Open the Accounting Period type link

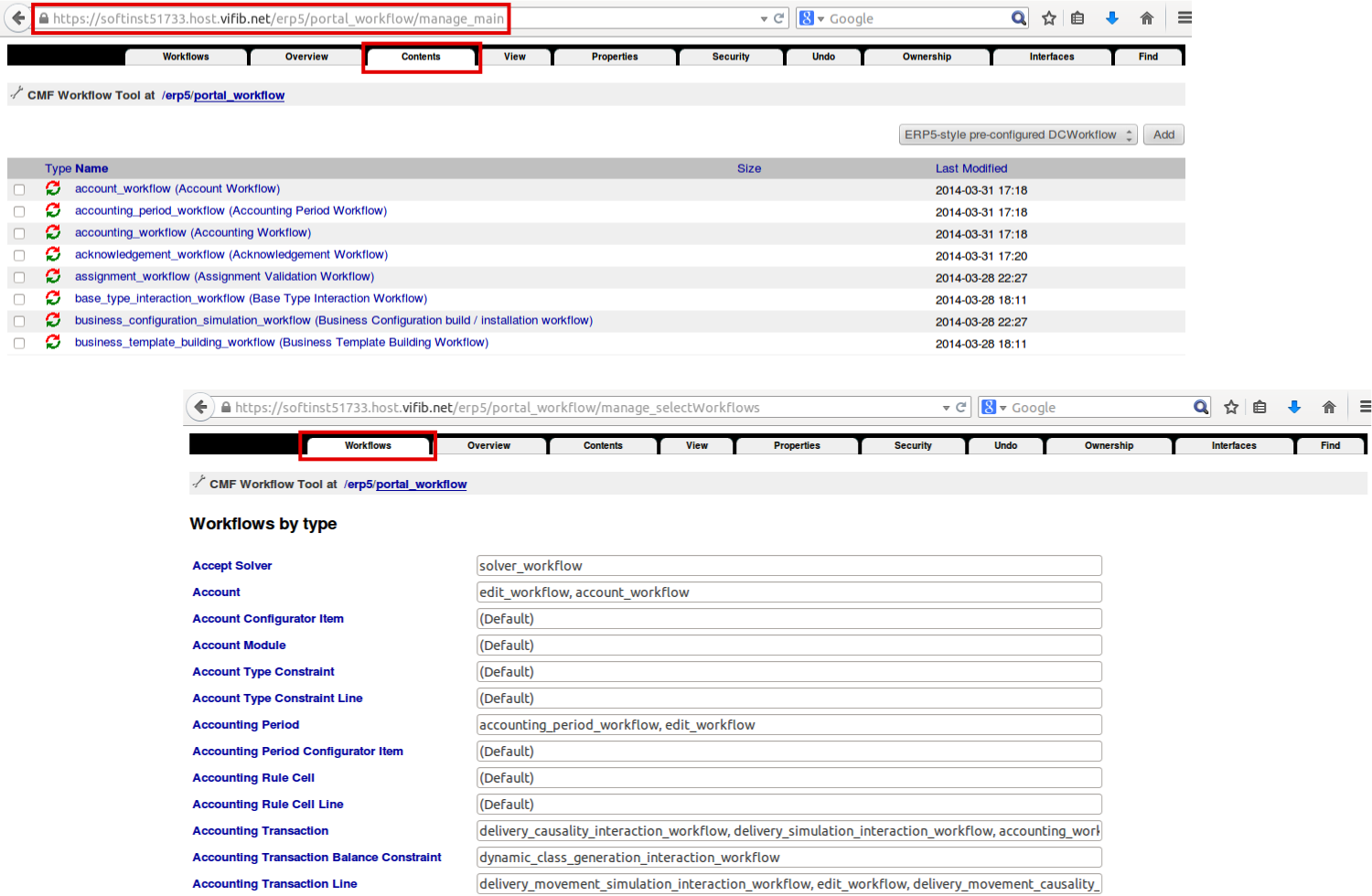245,725
